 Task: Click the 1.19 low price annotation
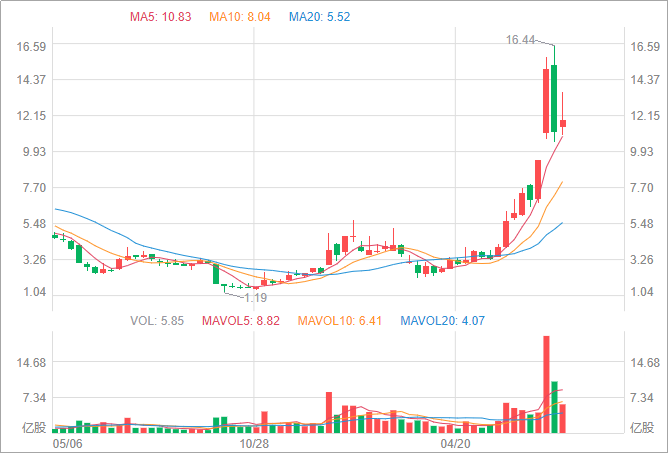click(256, 298)
